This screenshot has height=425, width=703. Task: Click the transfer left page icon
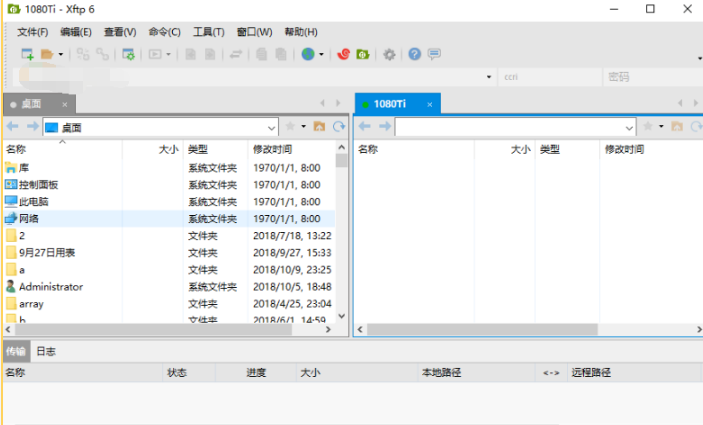coord(191,54)
